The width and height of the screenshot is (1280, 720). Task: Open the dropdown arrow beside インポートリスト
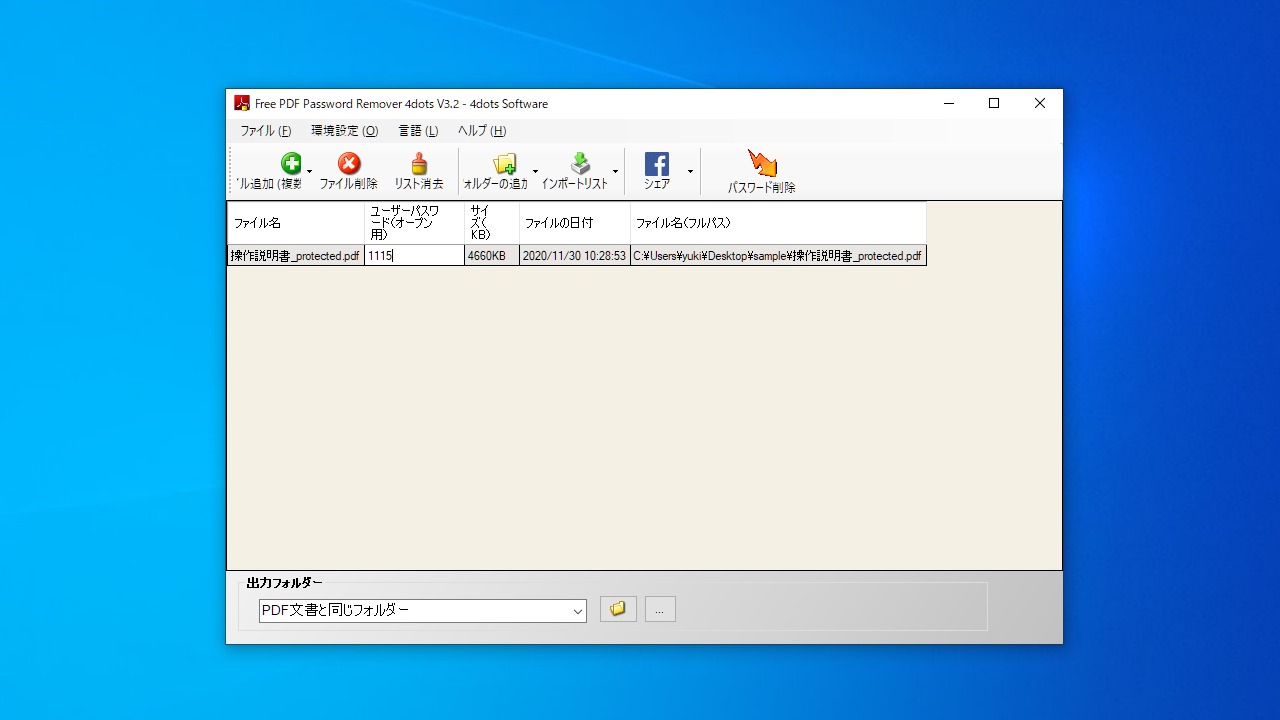(x=615, y=172)
